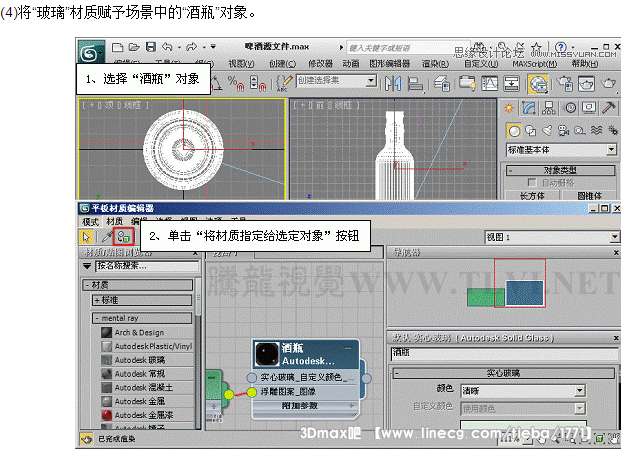Open the 视图(V) menu
Image resolution: width=621 pixels, height=450 pixels.
coord(241,63)
